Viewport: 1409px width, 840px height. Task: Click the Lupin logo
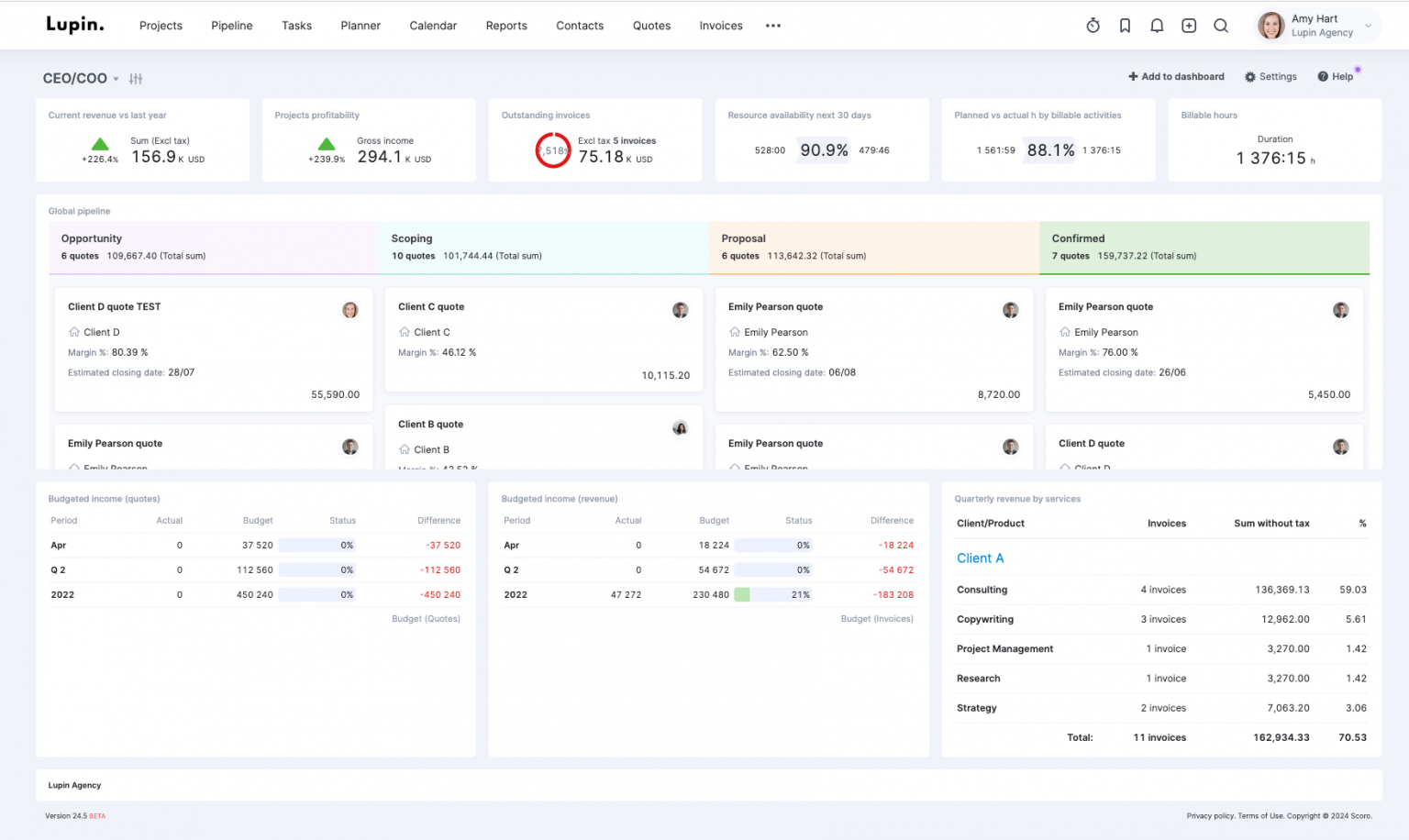click(x=75, y=25)
